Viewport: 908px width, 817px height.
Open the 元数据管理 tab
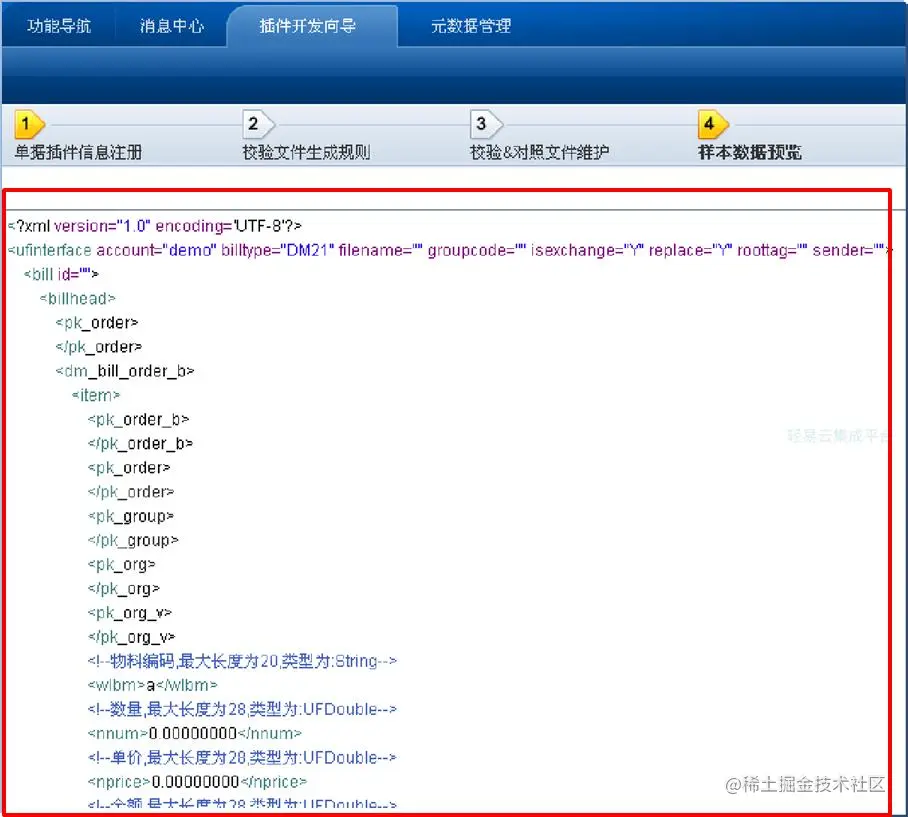[x=471, y=25]
